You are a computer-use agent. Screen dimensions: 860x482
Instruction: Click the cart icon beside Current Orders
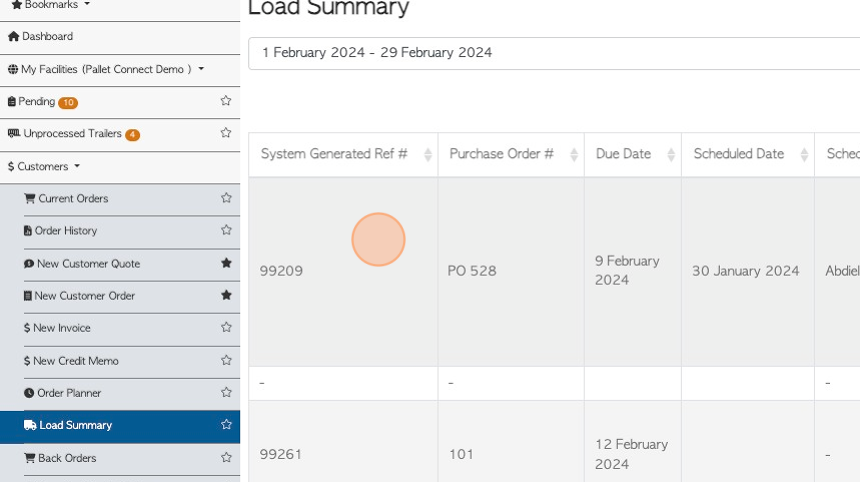click(30, 199)
